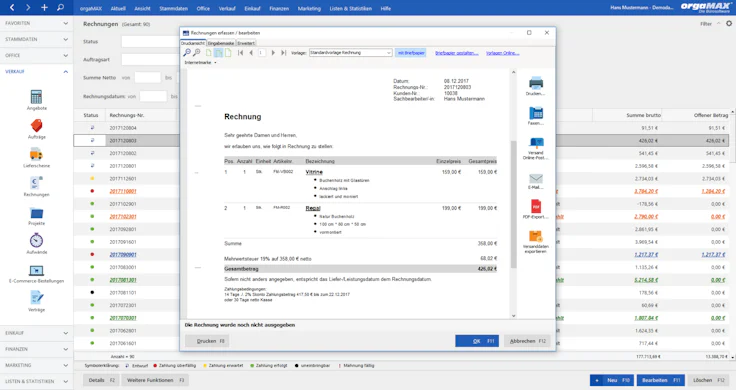Image resolution: width=736 pixels, height=390 pixels.
Task: Expand the Einkauf sidebar section
Action: (x=36, y=333)
